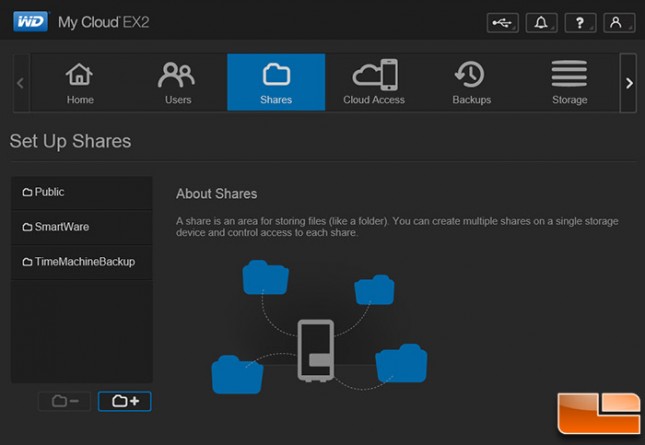Click the remove share folder-minus button

(65, 401)
